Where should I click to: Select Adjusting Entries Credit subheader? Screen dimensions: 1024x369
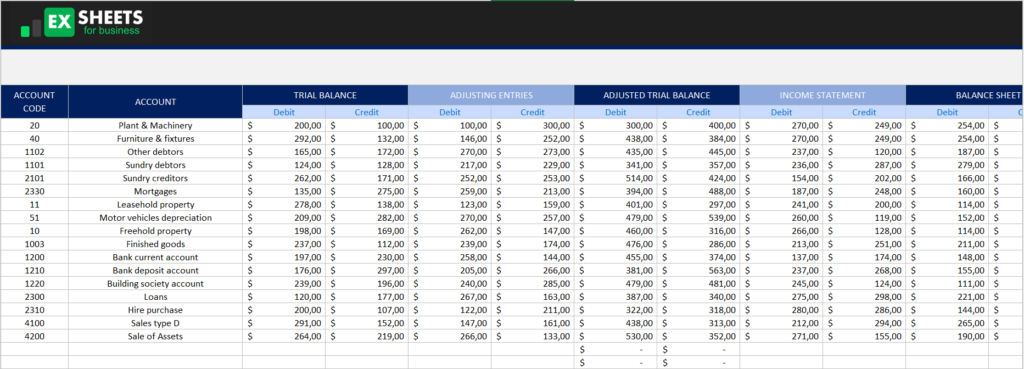coord(532,112)
